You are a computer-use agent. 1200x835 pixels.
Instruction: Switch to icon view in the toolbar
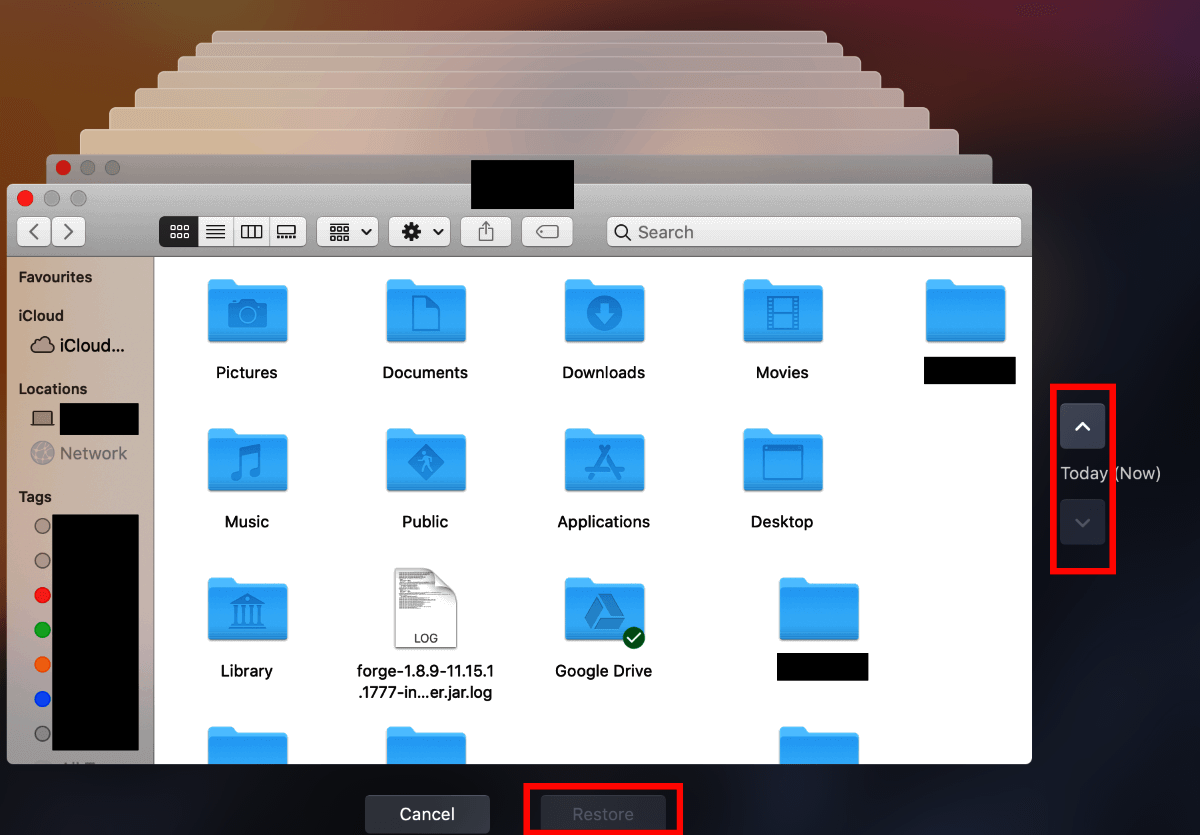tap(179, 231)
